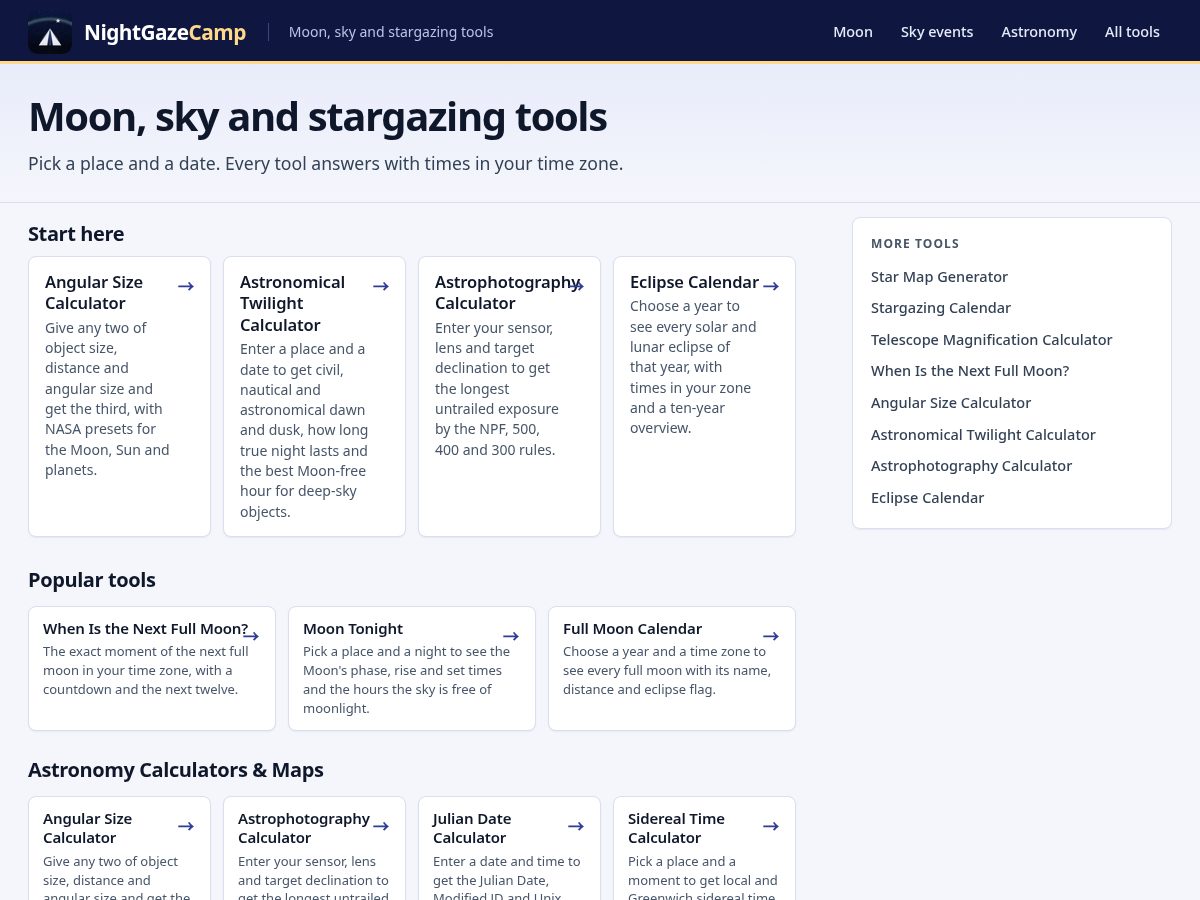The width and height of the screenshot is (1200, 900).
Task: Click the arrow on the Full Moon Calendar card
Action: coord(771,636)
